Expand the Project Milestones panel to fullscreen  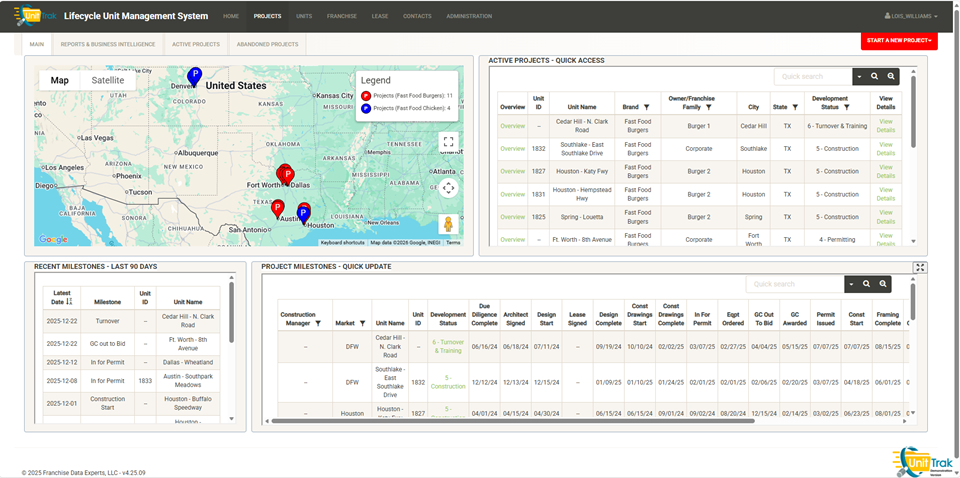click(x=919, y=267)
